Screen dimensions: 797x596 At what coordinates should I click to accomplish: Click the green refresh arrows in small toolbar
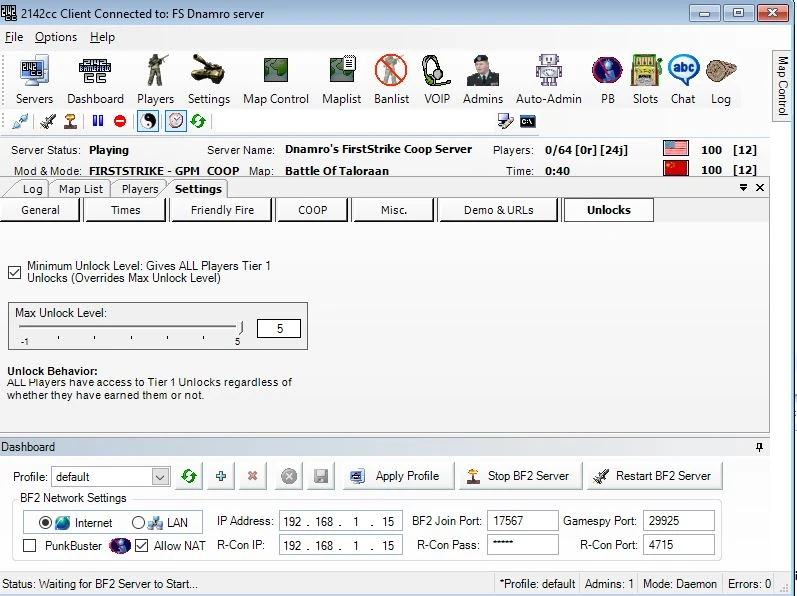click(x=198, y=121)
